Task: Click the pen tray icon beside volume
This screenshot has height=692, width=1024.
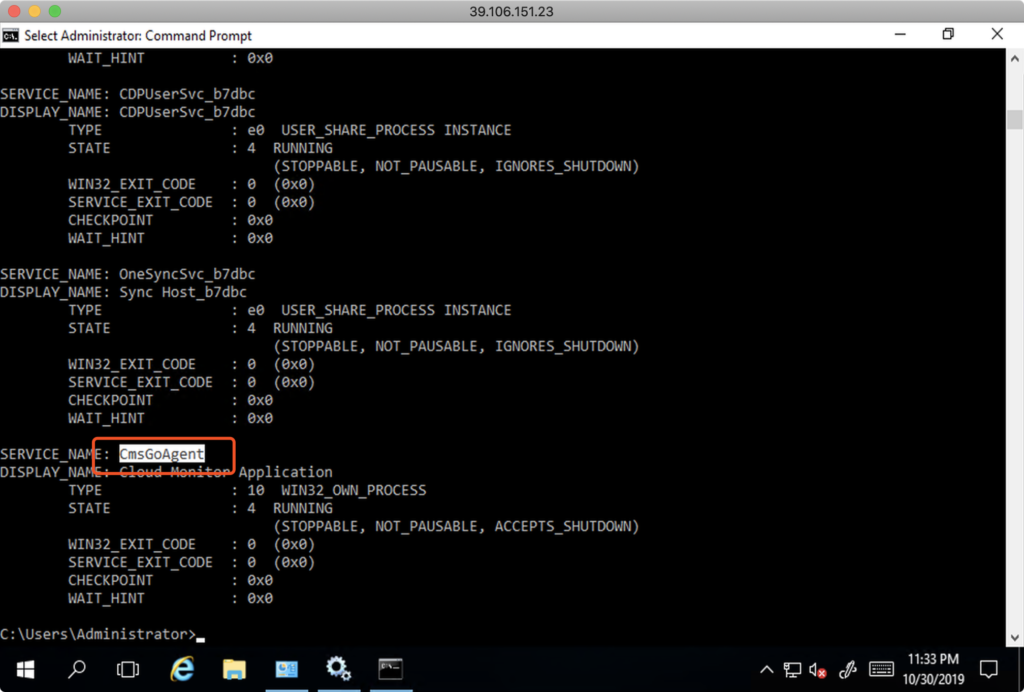Action: point(848,669)
